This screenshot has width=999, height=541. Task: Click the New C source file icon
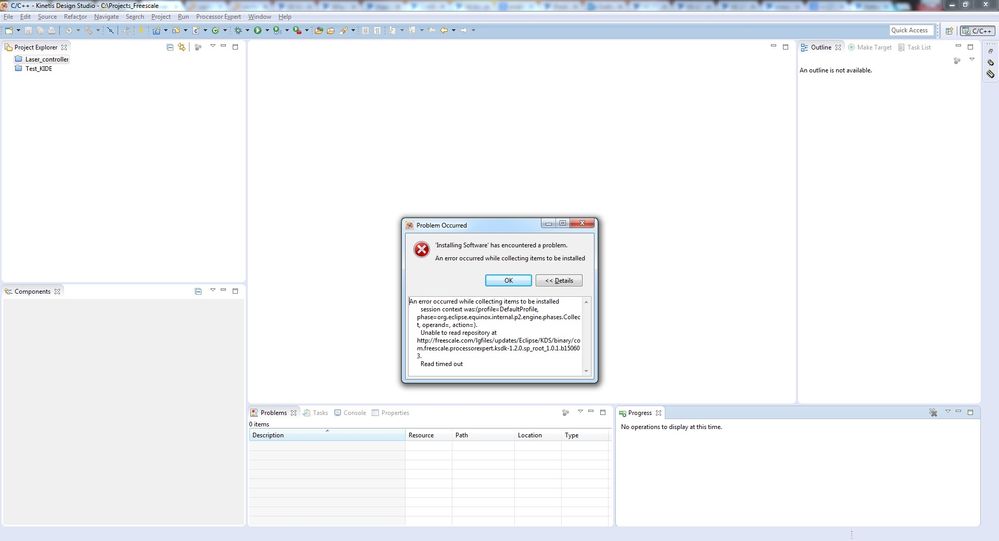(196, 30)
